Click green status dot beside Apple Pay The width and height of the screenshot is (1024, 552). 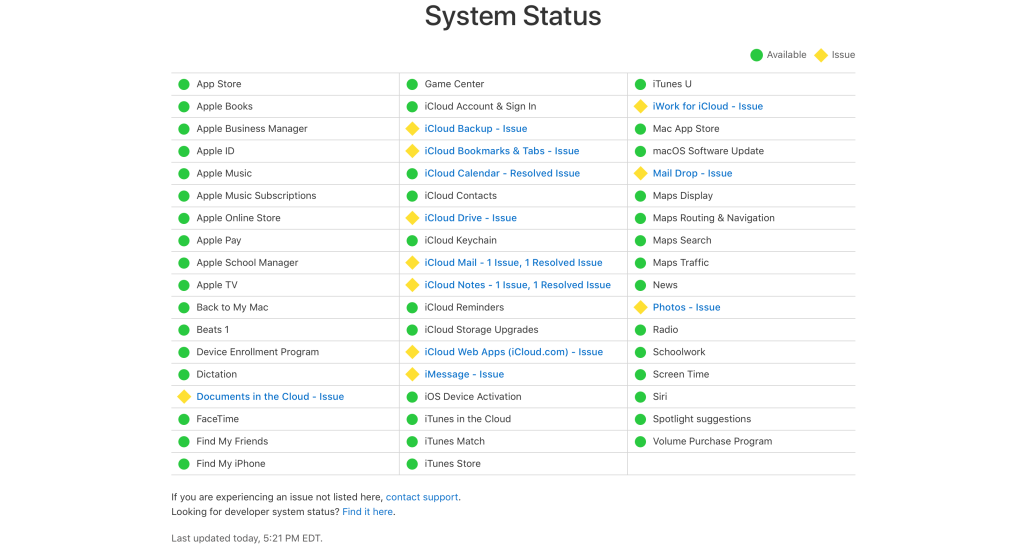[184, 240]
